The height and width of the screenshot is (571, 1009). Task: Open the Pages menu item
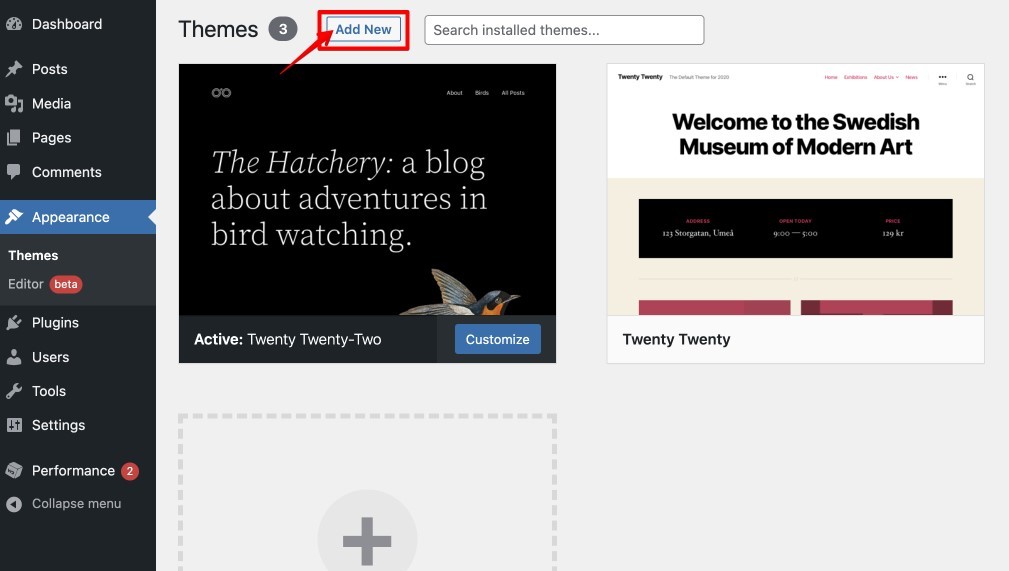(78, 137)
